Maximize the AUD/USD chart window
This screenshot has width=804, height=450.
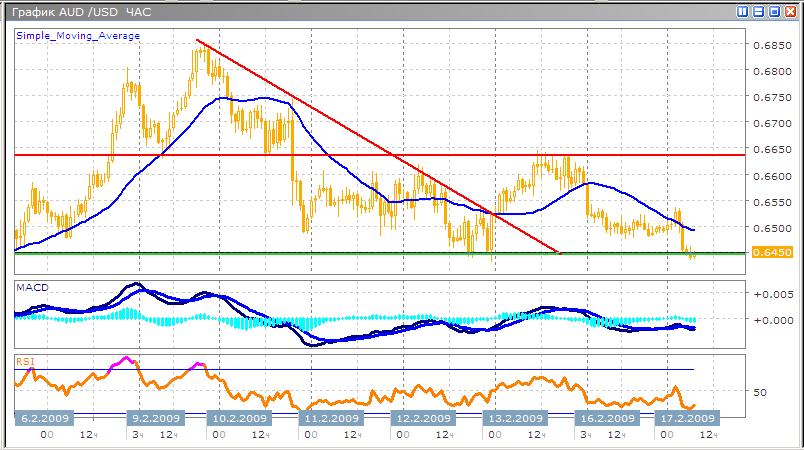774,12
